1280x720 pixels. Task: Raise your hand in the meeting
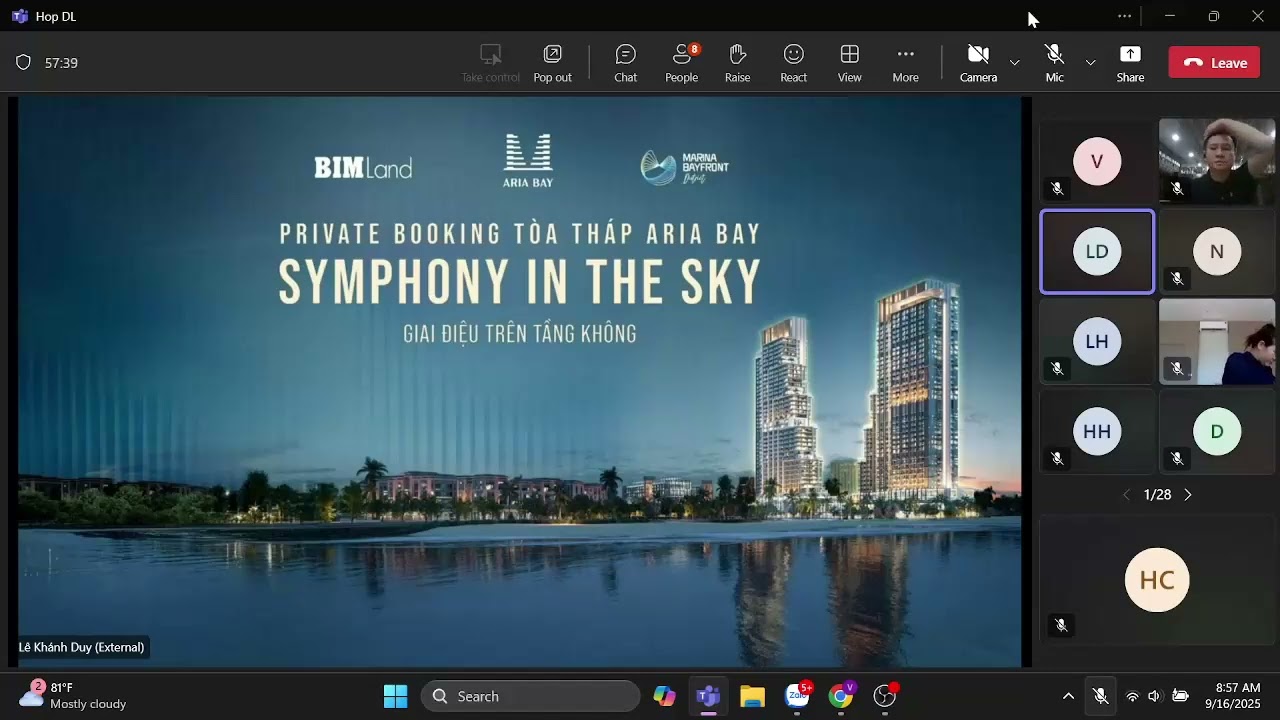pos(738,63)
